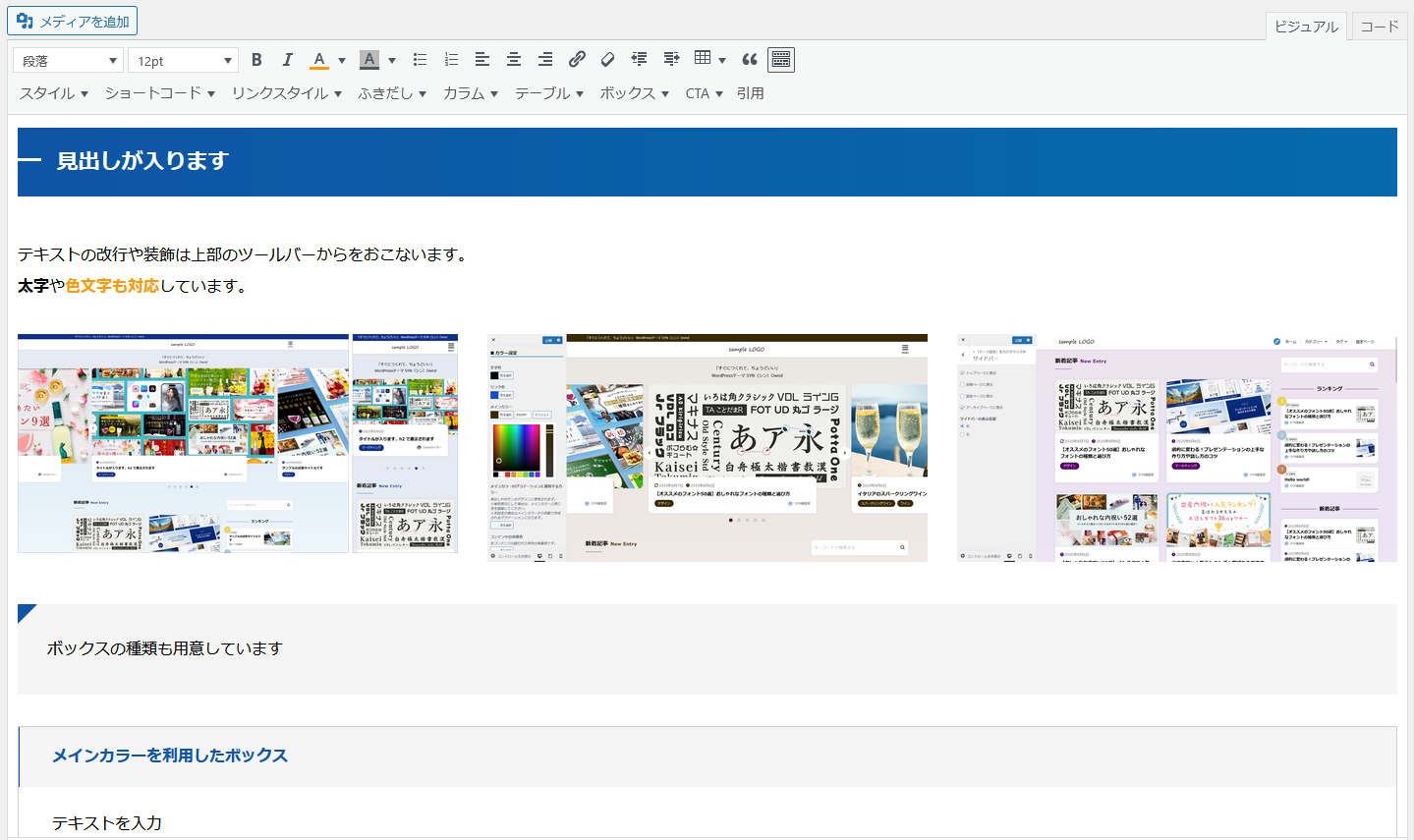The image size is (1414, 840).
Task: Open the ショートコード menu
Action: coord(159,93)
